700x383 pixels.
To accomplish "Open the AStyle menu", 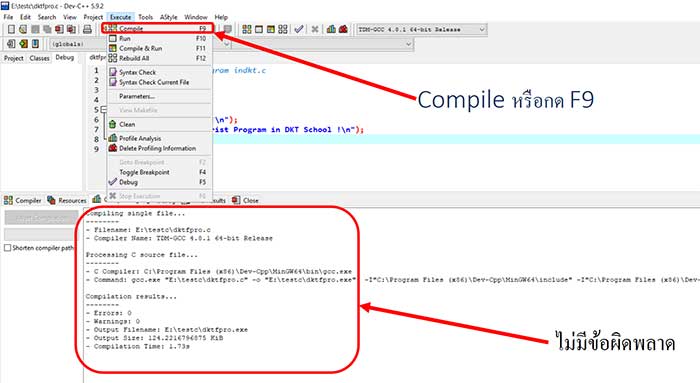I will [169, 17].
